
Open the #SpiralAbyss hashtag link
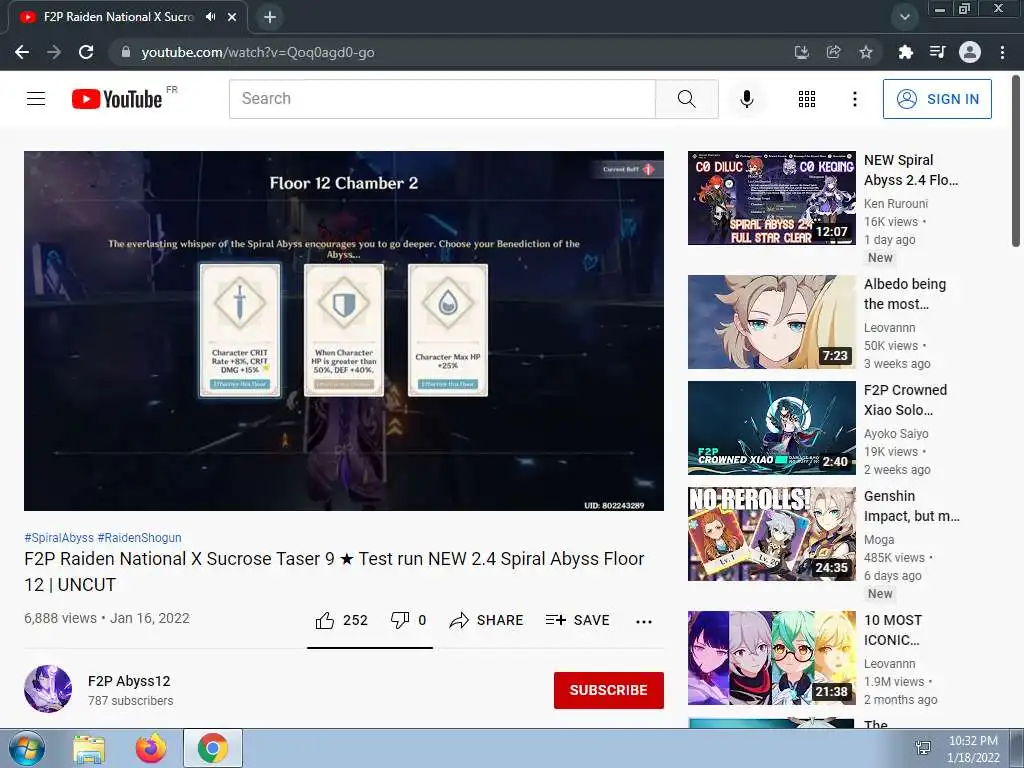tap(59, 537)
